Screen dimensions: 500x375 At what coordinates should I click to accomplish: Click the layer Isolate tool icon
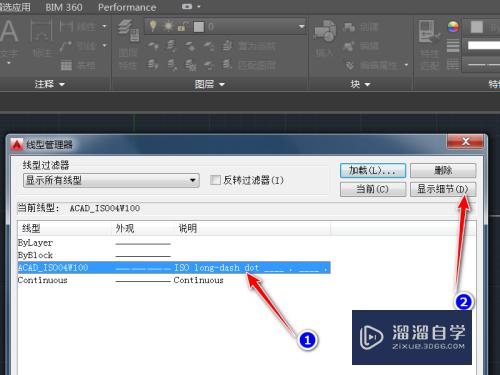172,46
